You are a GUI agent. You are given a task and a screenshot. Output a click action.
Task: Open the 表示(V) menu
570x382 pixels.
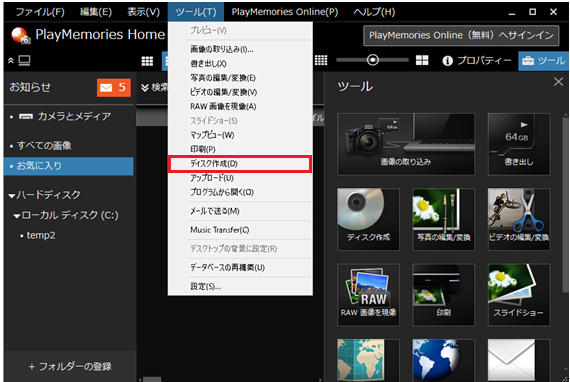(144, 12)
